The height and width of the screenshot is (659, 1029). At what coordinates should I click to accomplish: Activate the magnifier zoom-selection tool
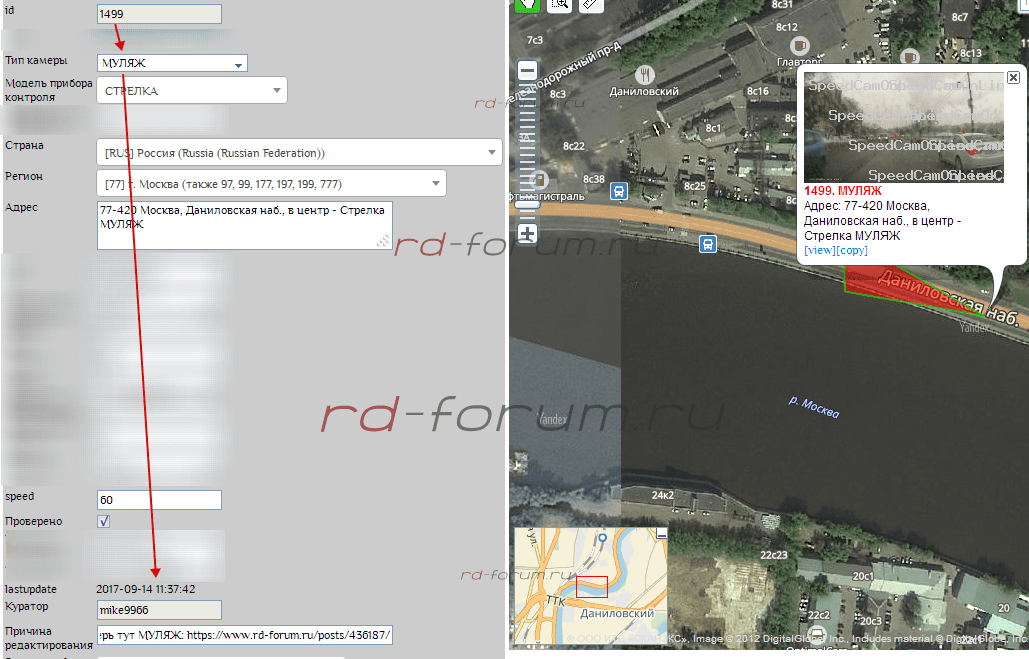click(x=559, y=5)
